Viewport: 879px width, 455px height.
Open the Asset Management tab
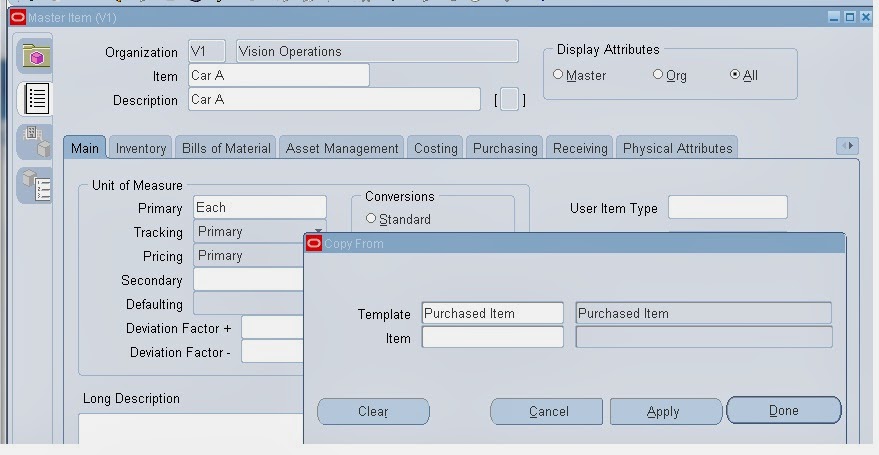342,148
